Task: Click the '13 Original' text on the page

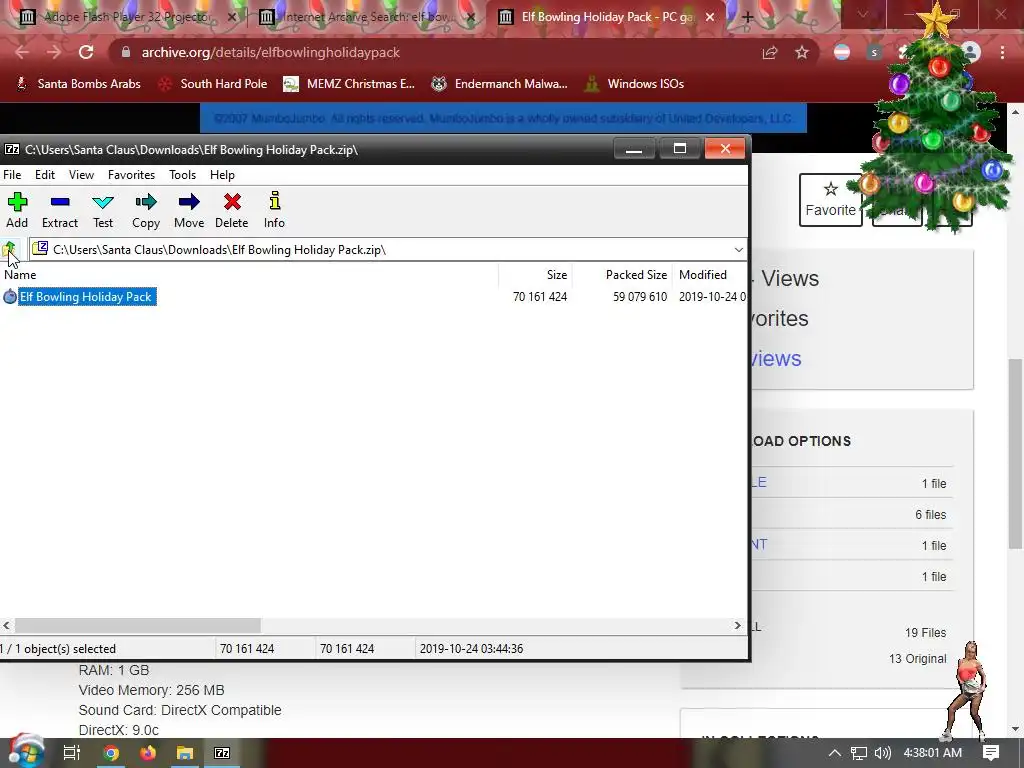Action: click(918, 658)
